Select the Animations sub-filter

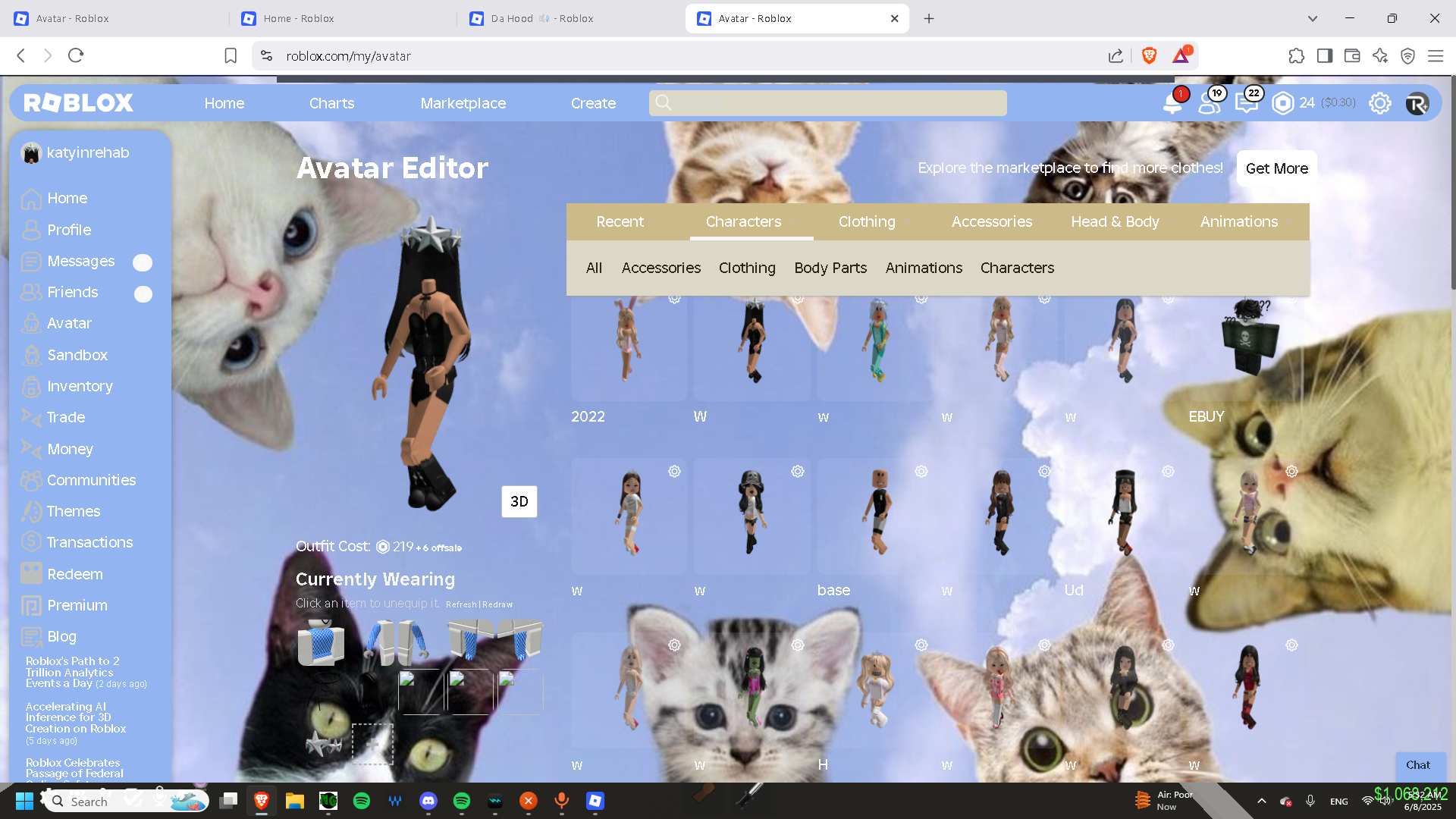click(x=924, y=268)
